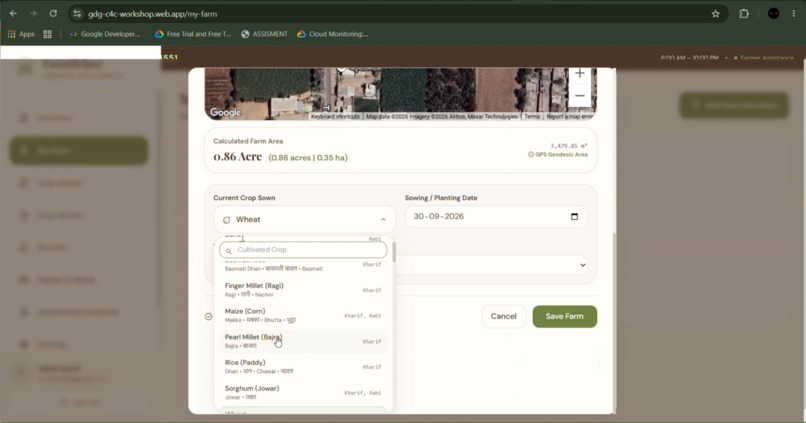Click the Sowing / Planting Date field

point(496,216)
